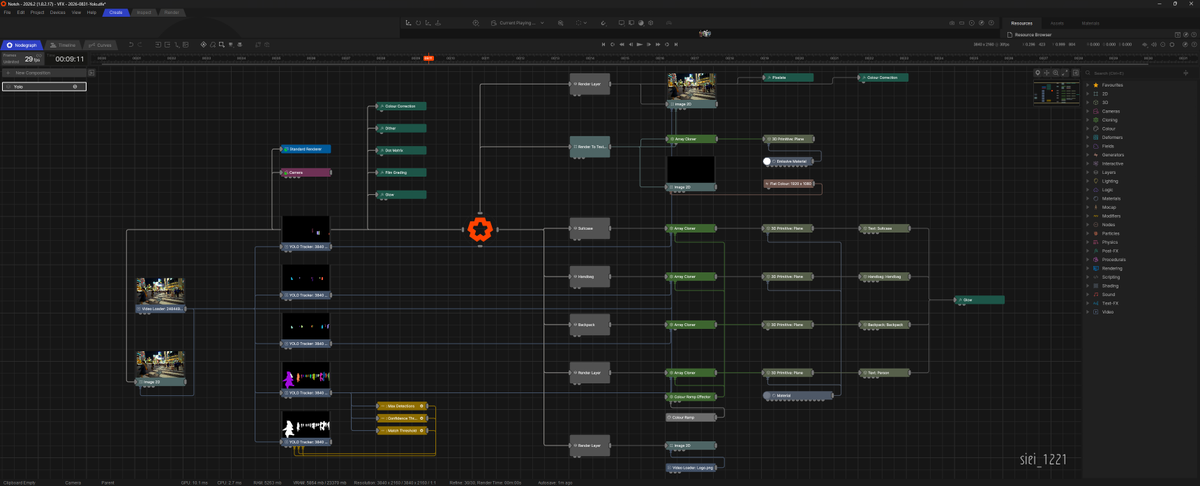Image resolution: width=1200 pixels, height=486 pixels.
Task: Click the Cameras category icon
Action: click(x=1097, y=111)
